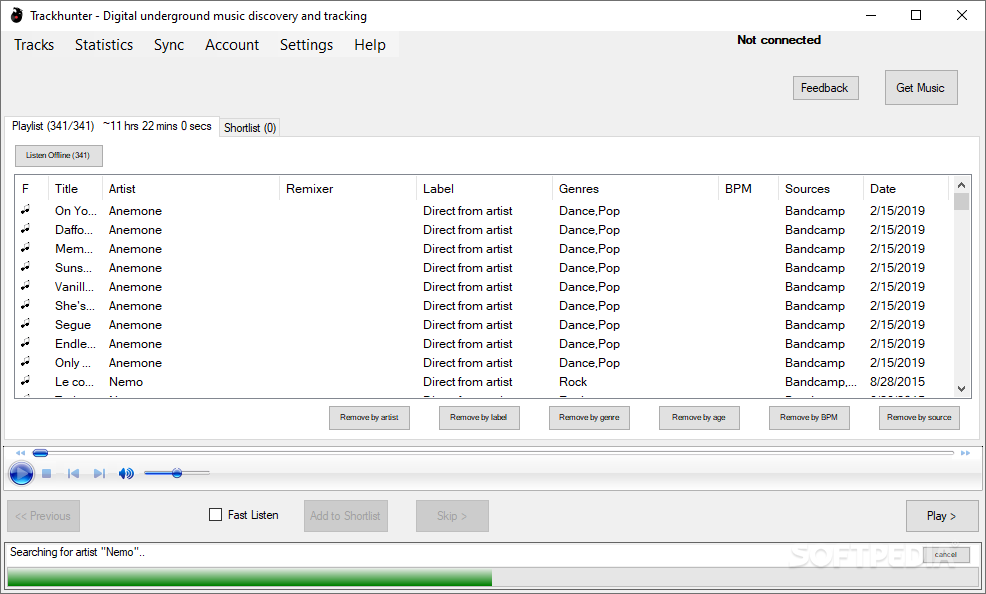This screenshot has height=594, width=986.
Task: Select the Rock genre cell
Action: [573, 382]
